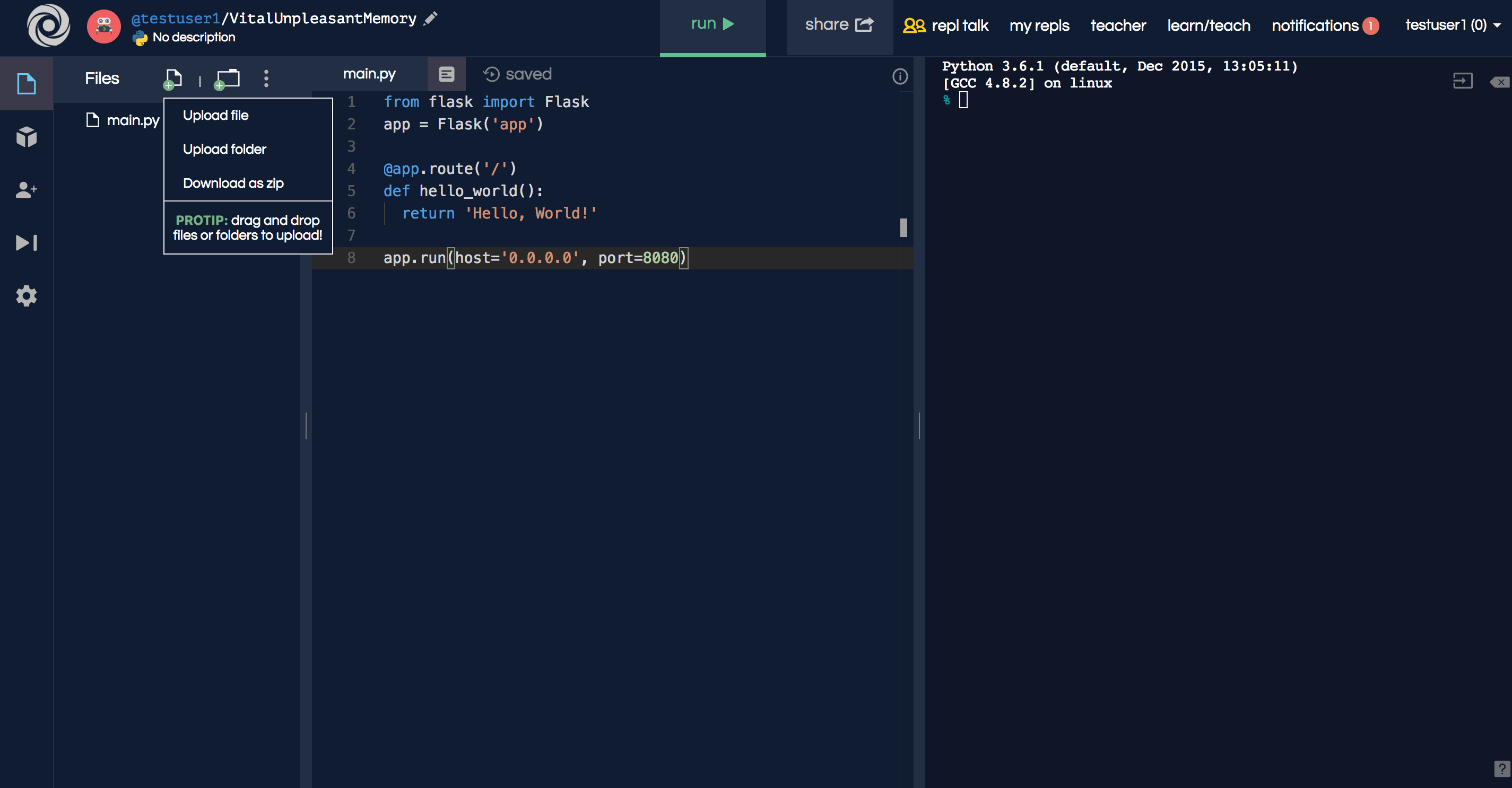Open Multiplayer invite user icon
The image size is (1512, 788).
coord(27,189)
